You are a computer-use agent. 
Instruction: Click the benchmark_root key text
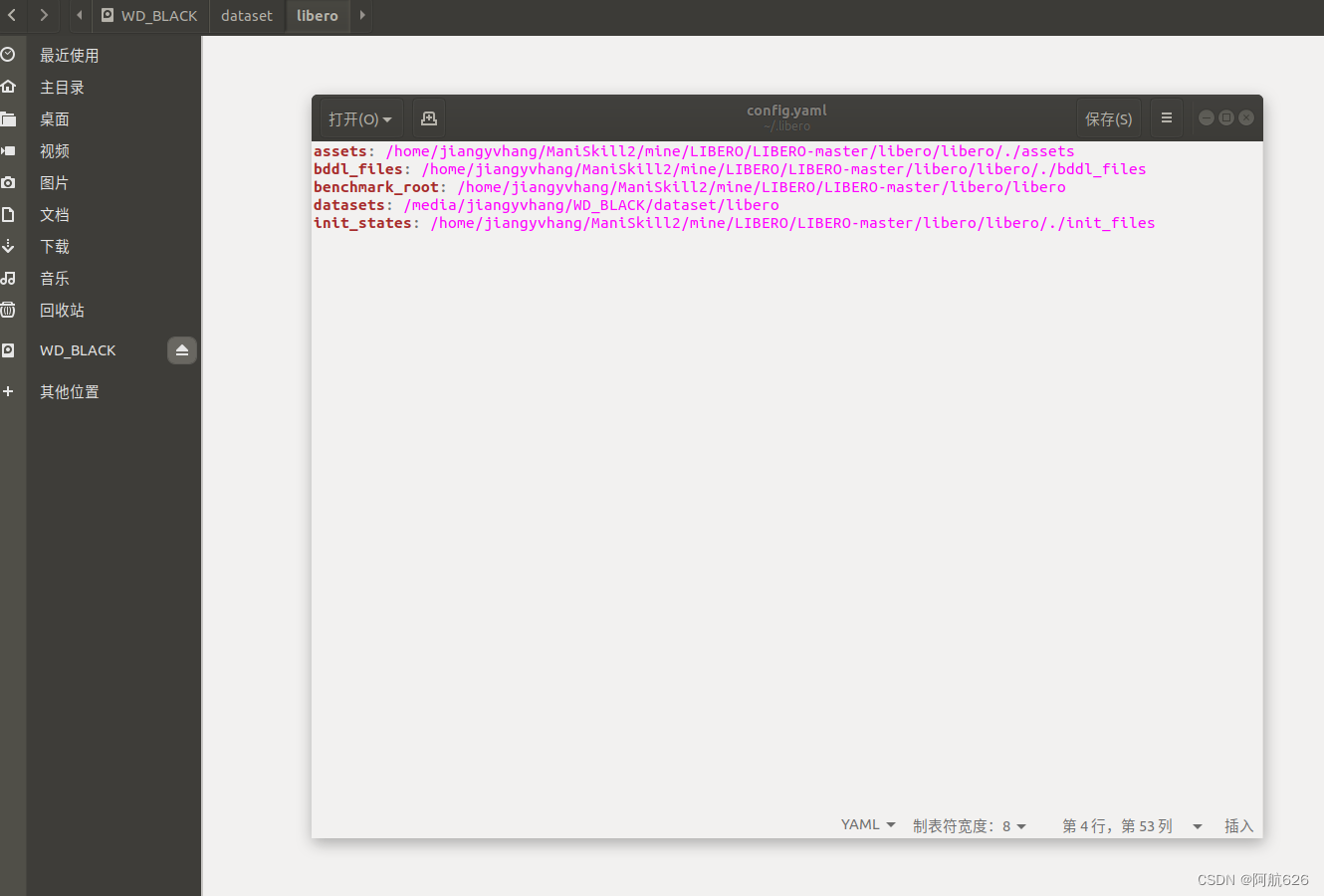coord(376,187)
